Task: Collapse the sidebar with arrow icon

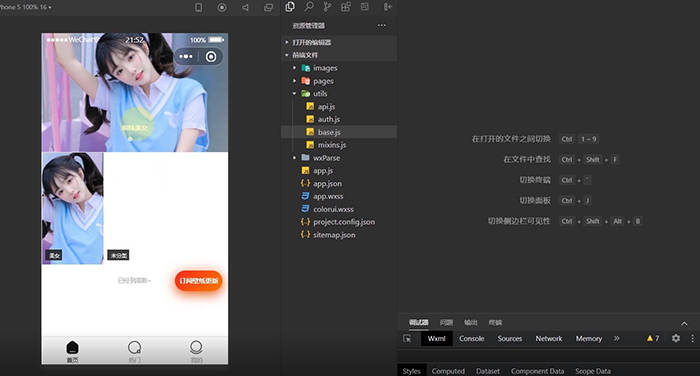Action: (388, 7)
